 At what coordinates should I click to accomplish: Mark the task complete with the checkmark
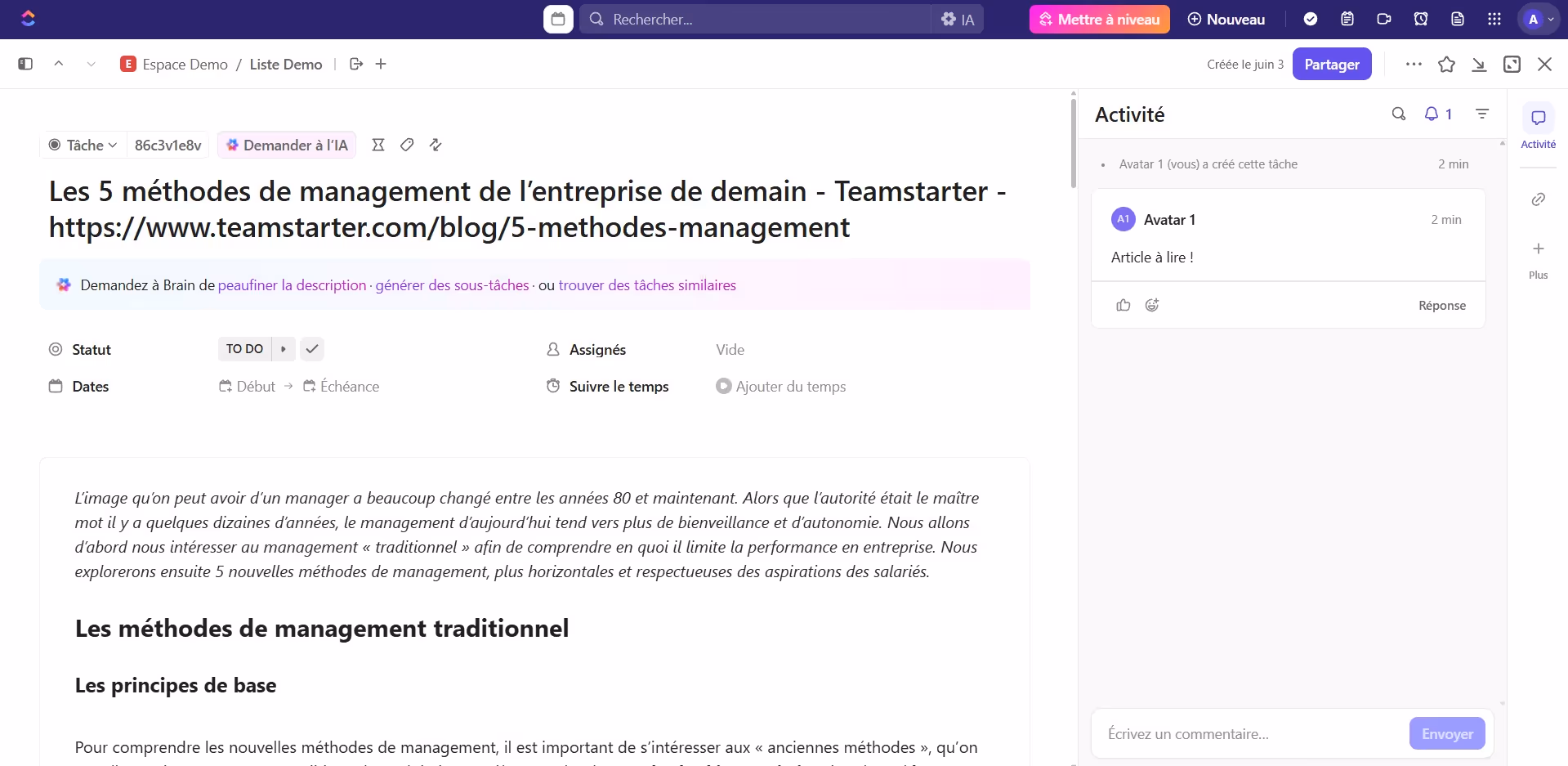point(311,349)
